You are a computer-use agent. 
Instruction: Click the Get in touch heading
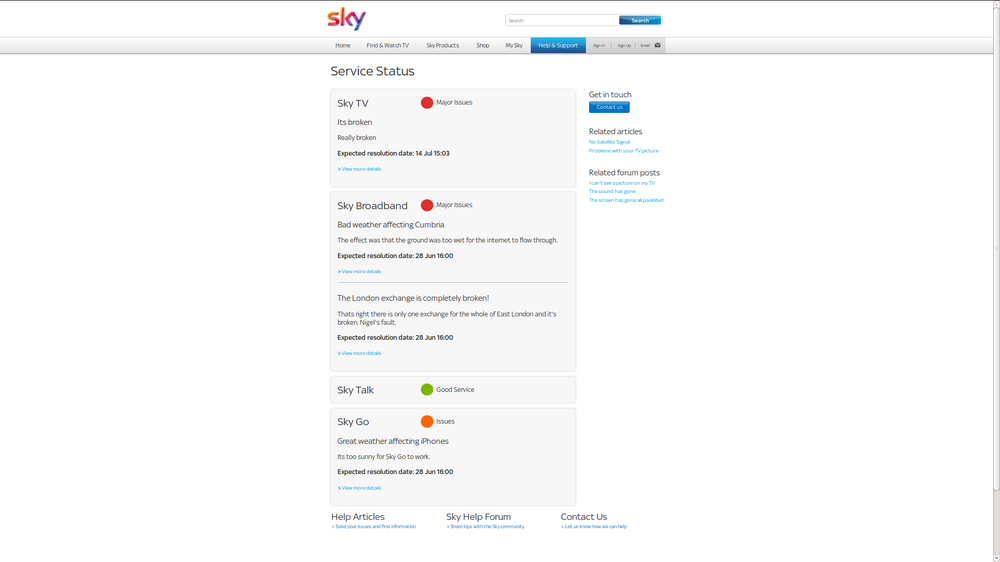tap(610, 94)
